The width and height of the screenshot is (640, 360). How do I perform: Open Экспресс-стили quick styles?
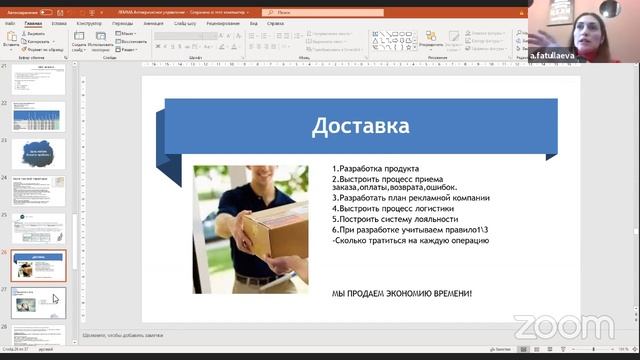point(453,40)
